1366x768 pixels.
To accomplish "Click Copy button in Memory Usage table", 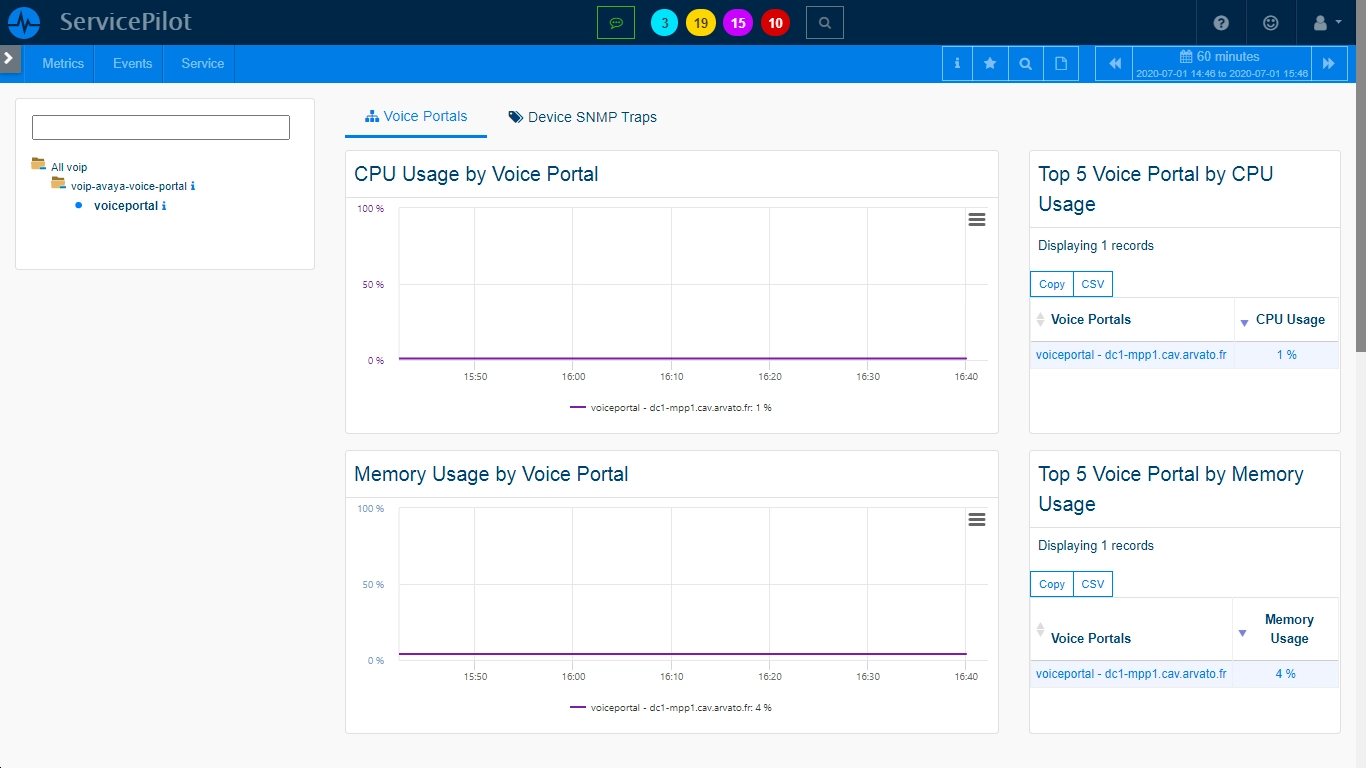I will [1052, 584].
